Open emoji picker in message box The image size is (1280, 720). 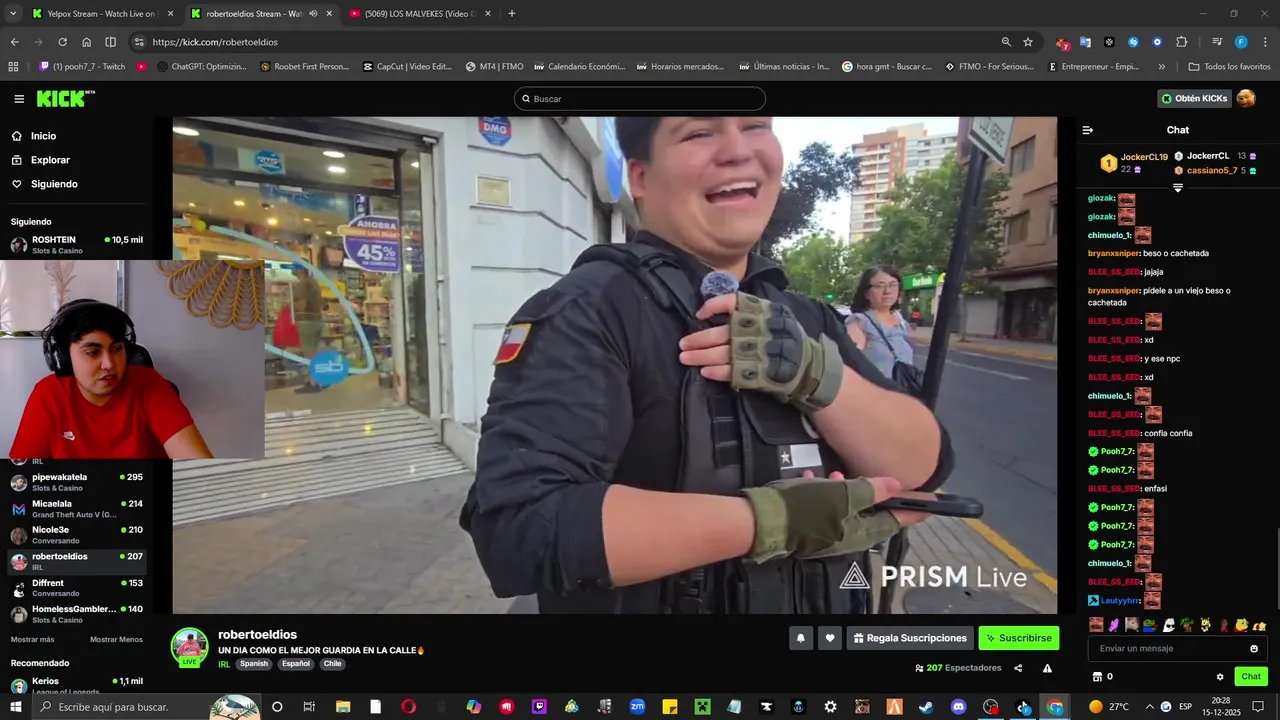1254,649
